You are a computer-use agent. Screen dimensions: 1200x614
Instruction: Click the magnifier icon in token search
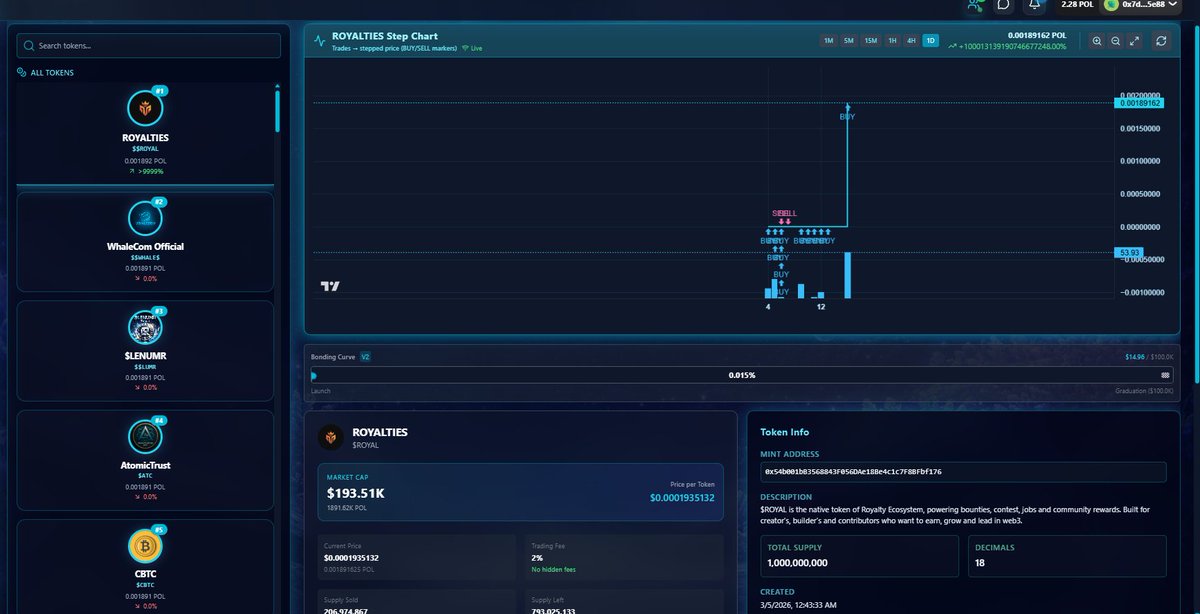click(x=29, y=46)
